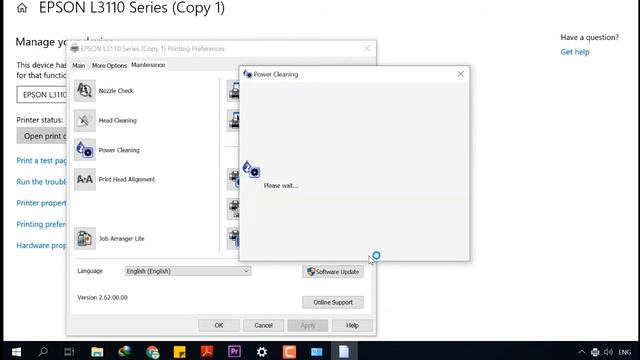Open the Job Arranger Lite icon
This screenshot has width=640, height=360.
[84, 238]
